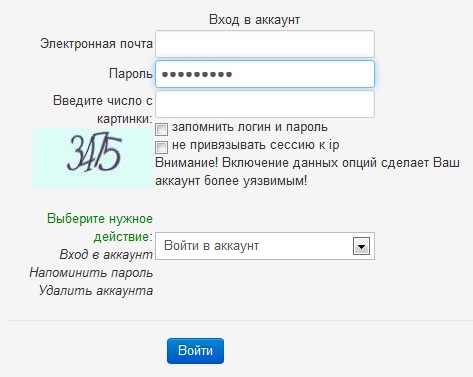
Task: Click the Внимание warning text
Action: coord(307,172)
